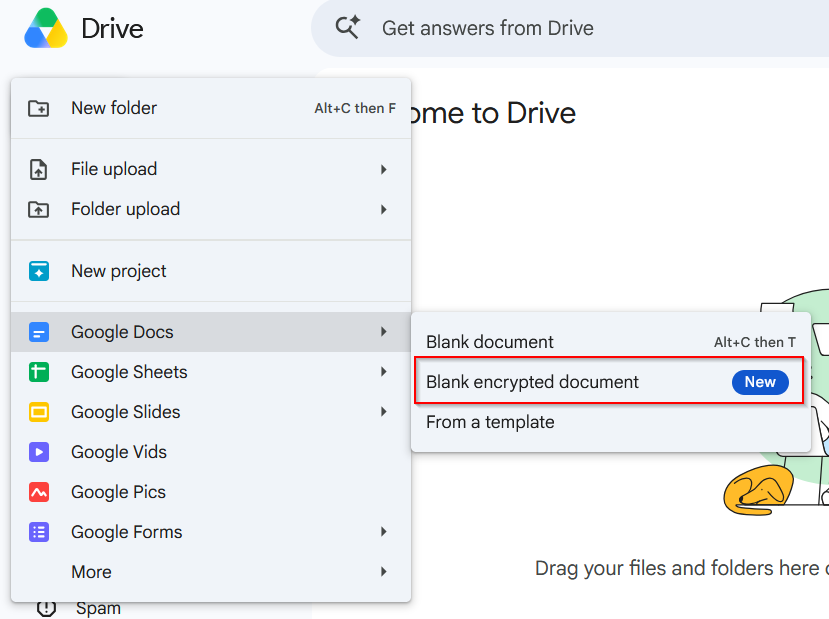Click the yellow Google Slides icon
This screenshot has width=829, height=619.
pyautogui.click(x=39, y=412)
